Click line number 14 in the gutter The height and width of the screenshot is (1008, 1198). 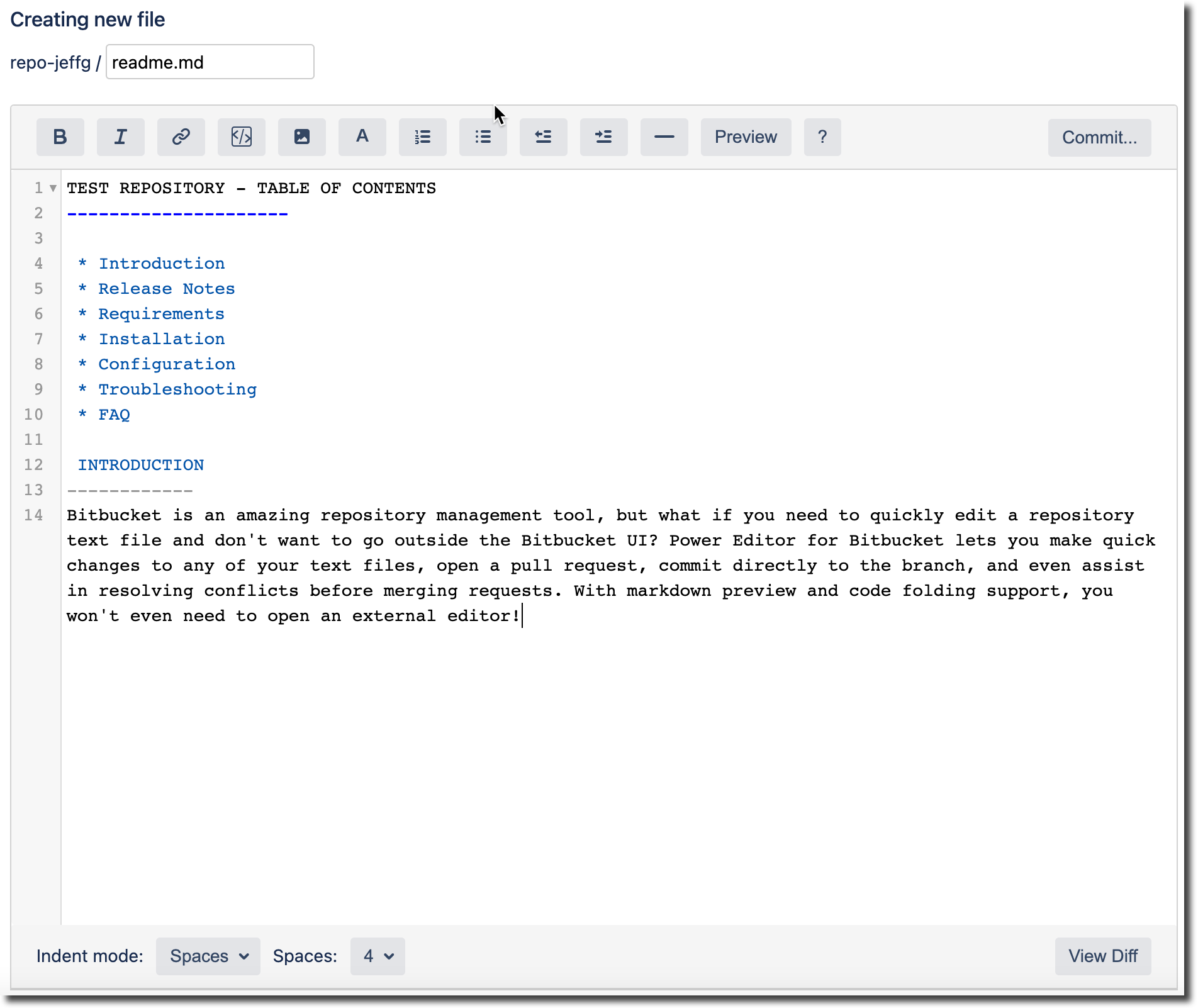click(34, 515)
